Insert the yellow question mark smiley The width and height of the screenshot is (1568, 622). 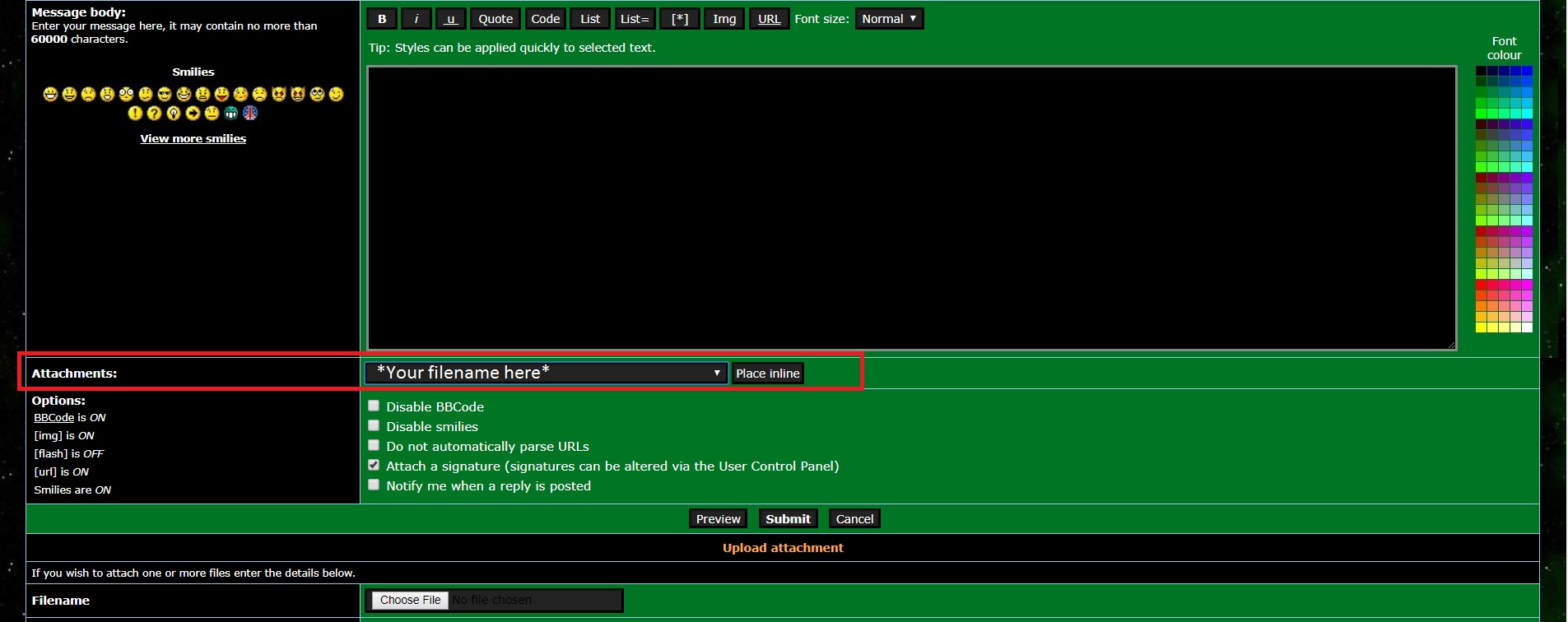click(154, 114)
